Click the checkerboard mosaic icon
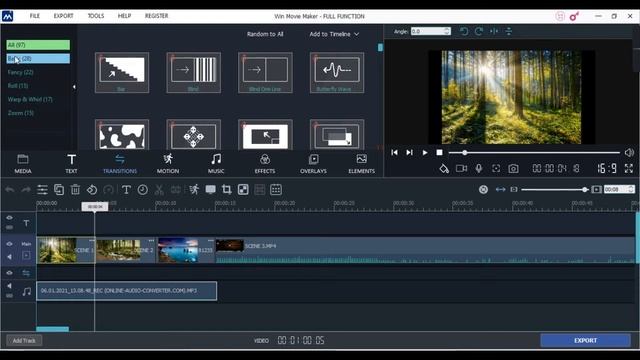Image resolution: width=640 pixels, height=360 pixels. pos(243,190)
